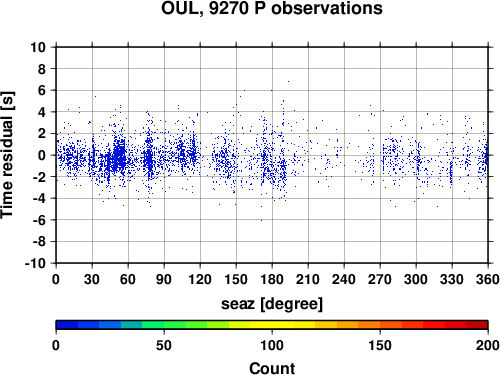The image size is (500, 375).
Task: Click the dark red colorbar segment at 200
Action: (x=477, y=325)
